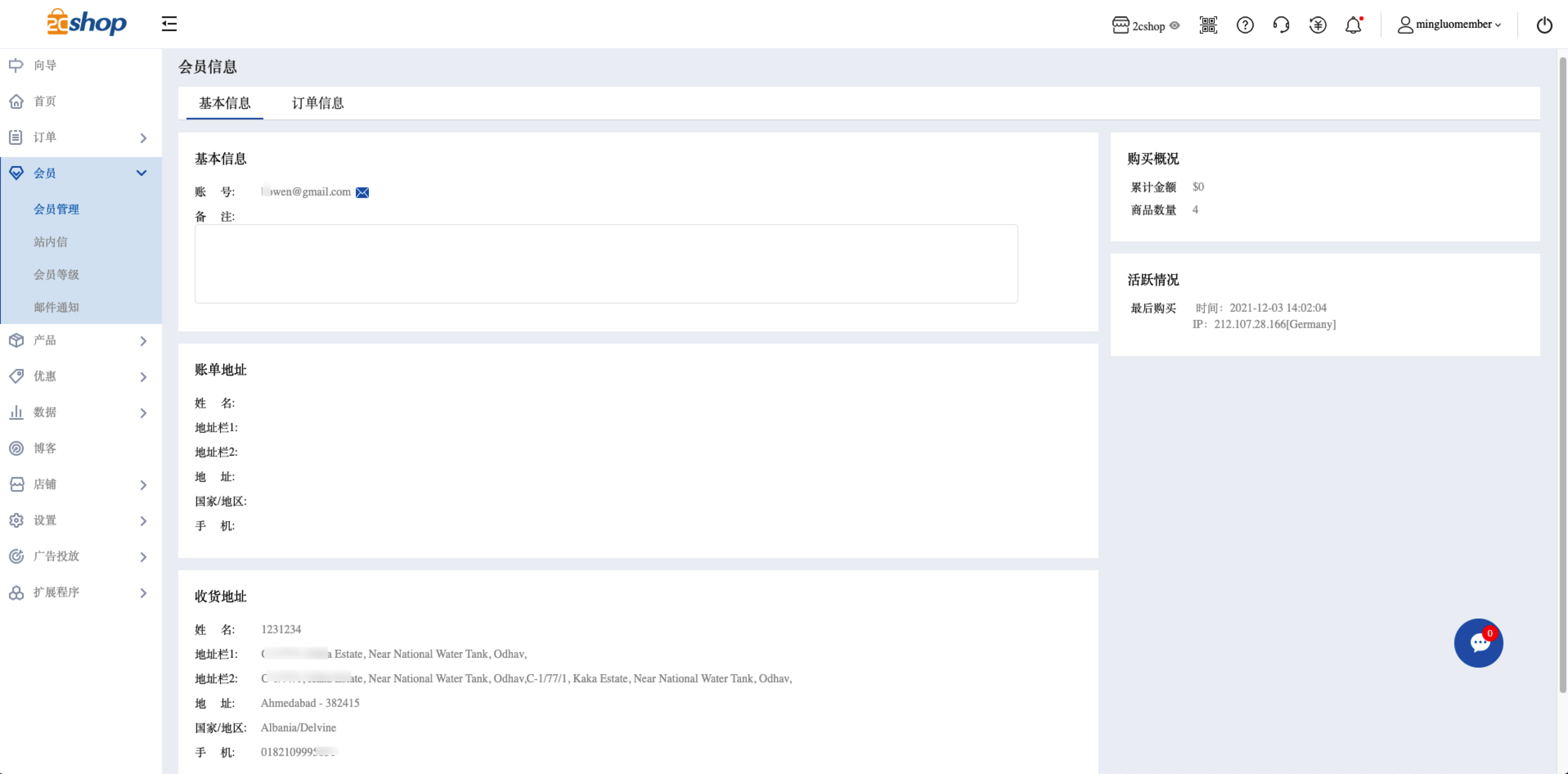Open the floating chat bubble button
Screen dimensions: 1568x774
(1478, 643)
